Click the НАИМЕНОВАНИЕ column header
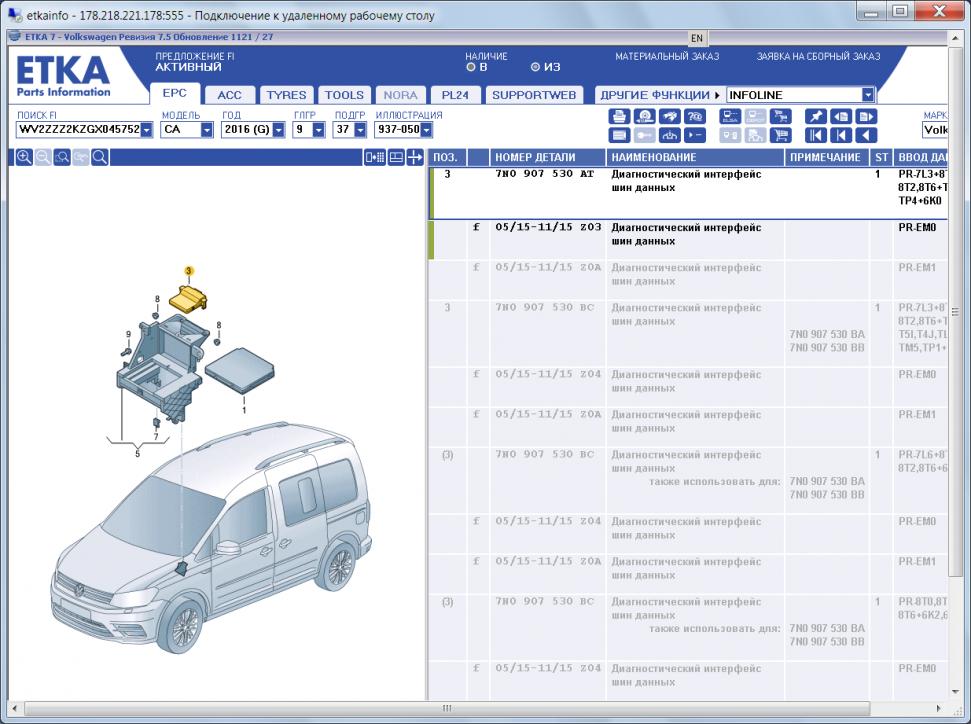971x724 pixels. [x=695, y=157]
